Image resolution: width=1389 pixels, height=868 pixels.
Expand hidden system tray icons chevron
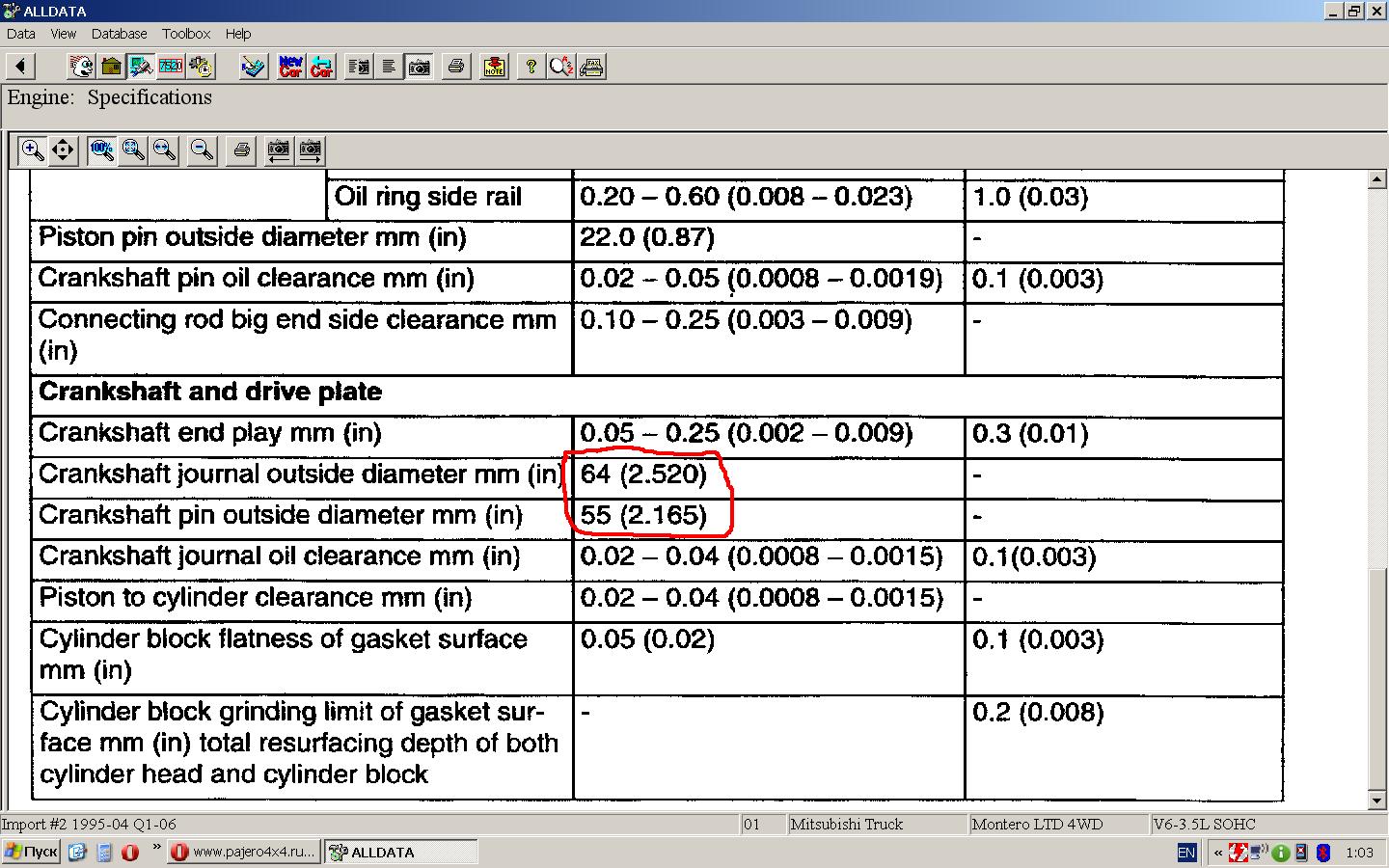pos(1218,853)
